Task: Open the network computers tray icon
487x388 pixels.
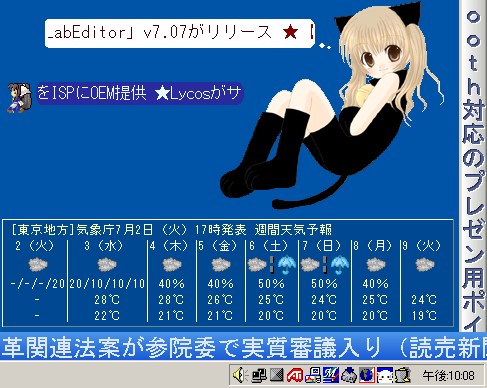Action: tap(259, 376)
